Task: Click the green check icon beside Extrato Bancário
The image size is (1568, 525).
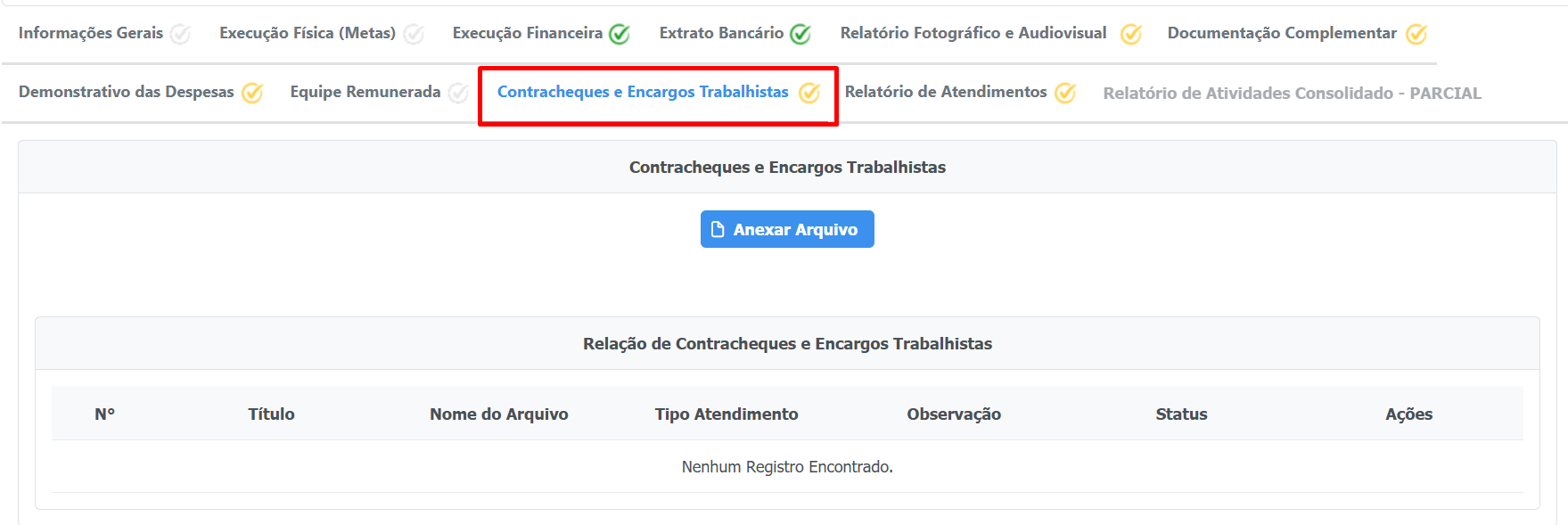Action: (x=800, y=34)
